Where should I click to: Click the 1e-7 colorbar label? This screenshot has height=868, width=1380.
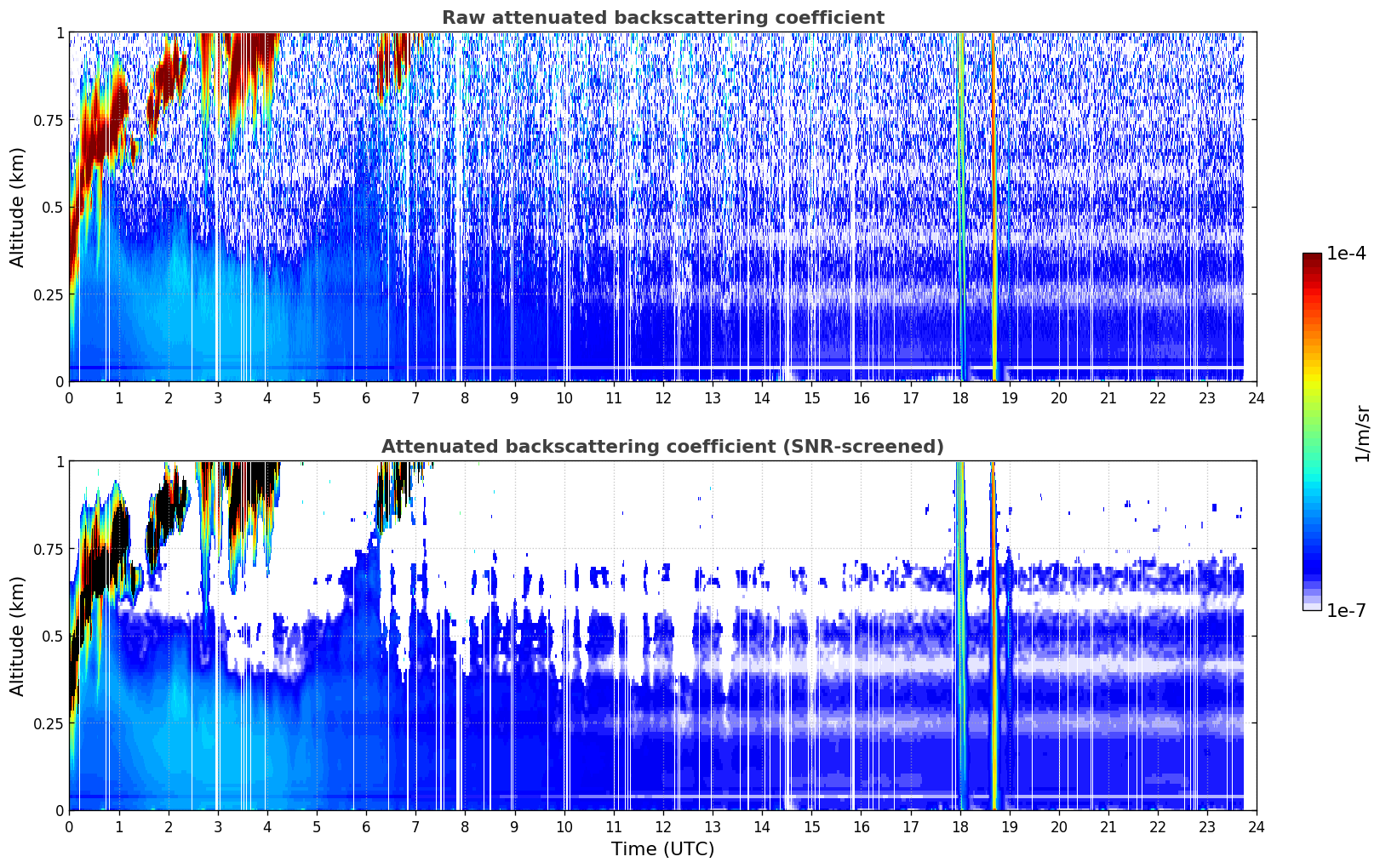pos(1346,610)
